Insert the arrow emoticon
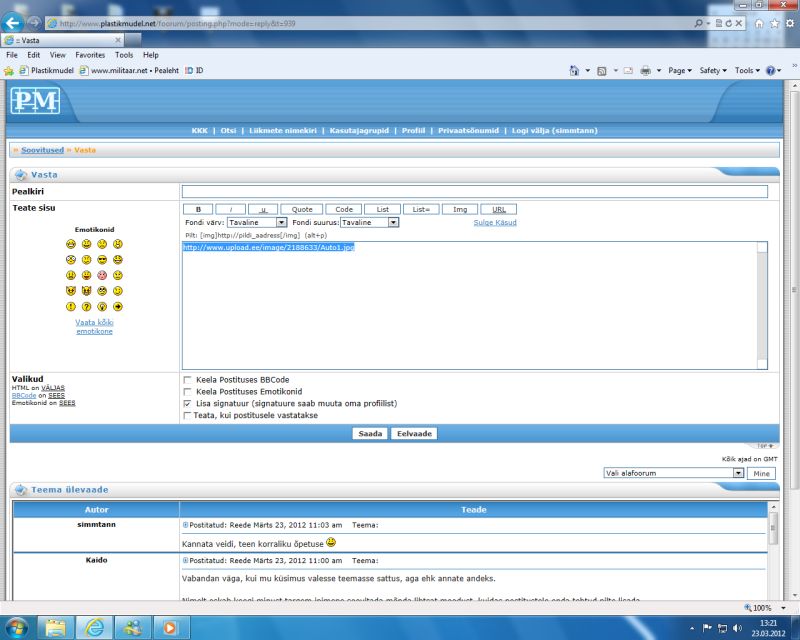This screenshot has height=640, width=800. pyautogui.click(x=117, y=306)
